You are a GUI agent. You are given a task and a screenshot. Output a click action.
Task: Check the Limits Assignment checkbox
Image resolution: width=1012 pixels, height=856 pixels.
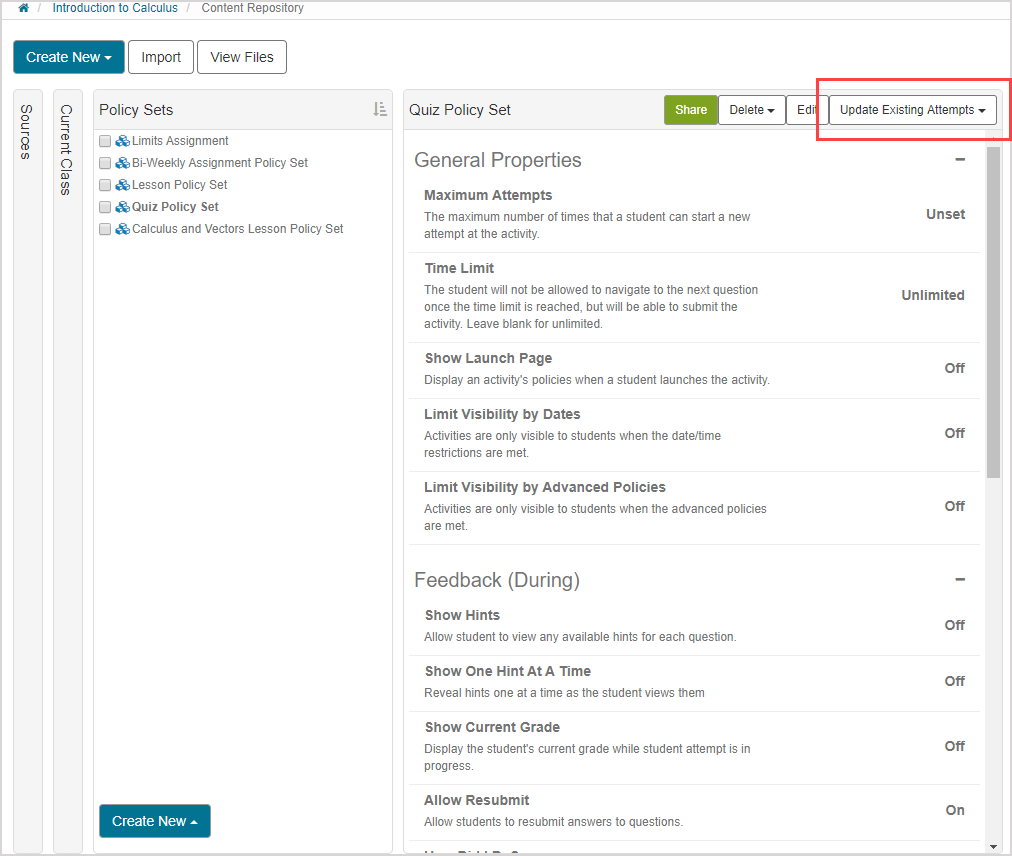coord(105,141)
